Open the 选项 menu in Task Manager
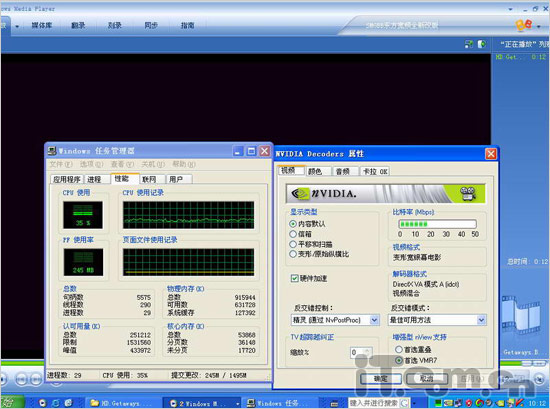The image size is (550, 409). click(x=91, y=164)
